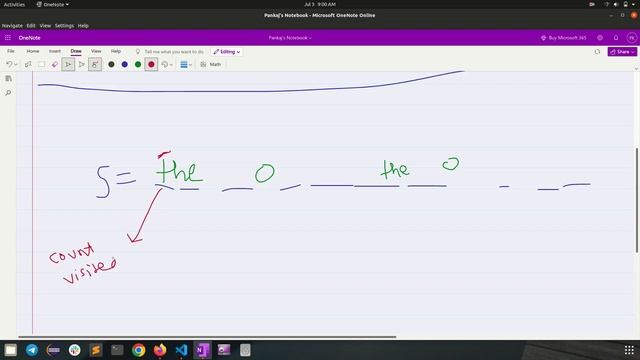
Task: Click the Tell me what you want search box
Action: (x=170, y=52)
